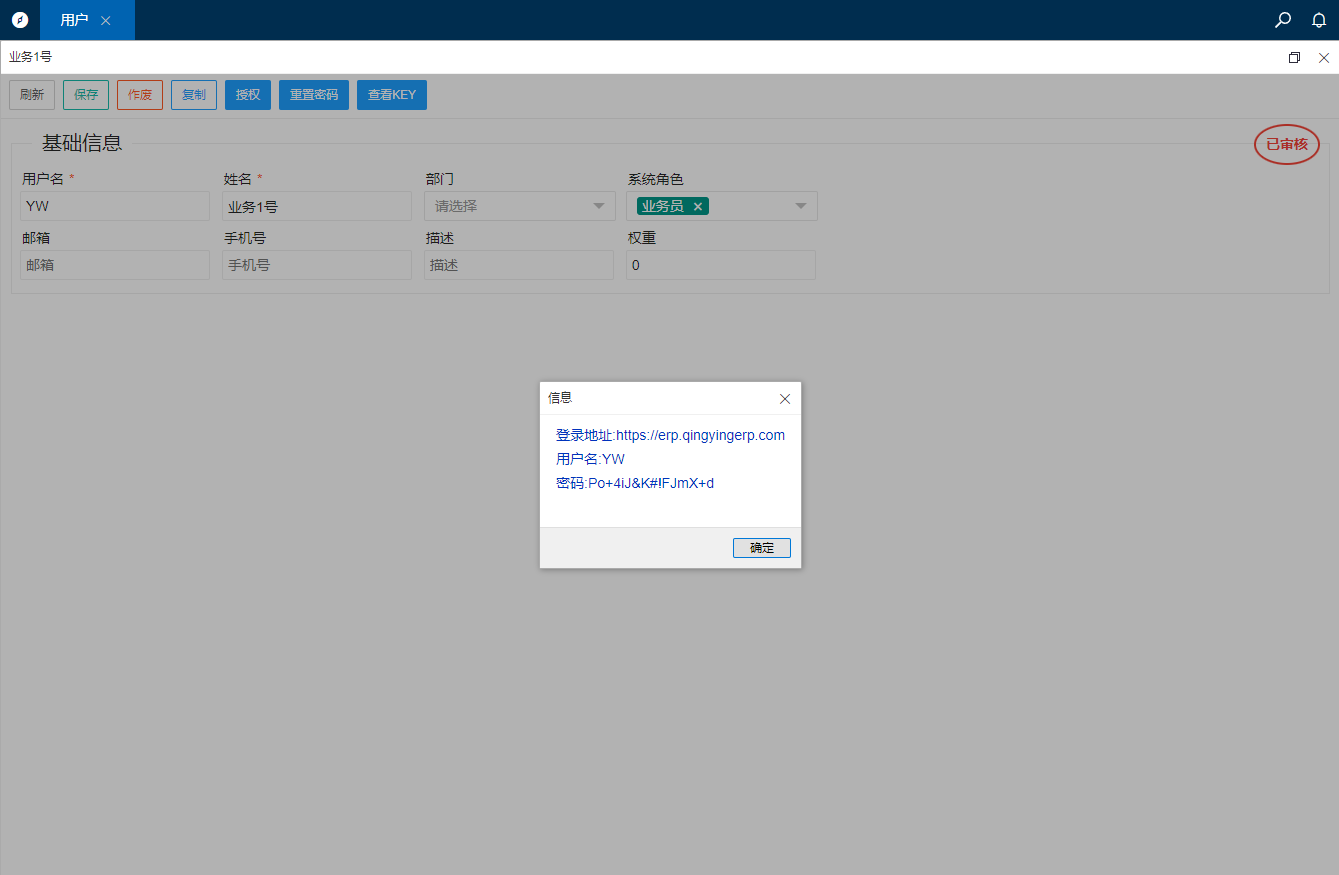1339x875 pixels.
Task: Open the notifications bell icon
Action: (1319, 20)
